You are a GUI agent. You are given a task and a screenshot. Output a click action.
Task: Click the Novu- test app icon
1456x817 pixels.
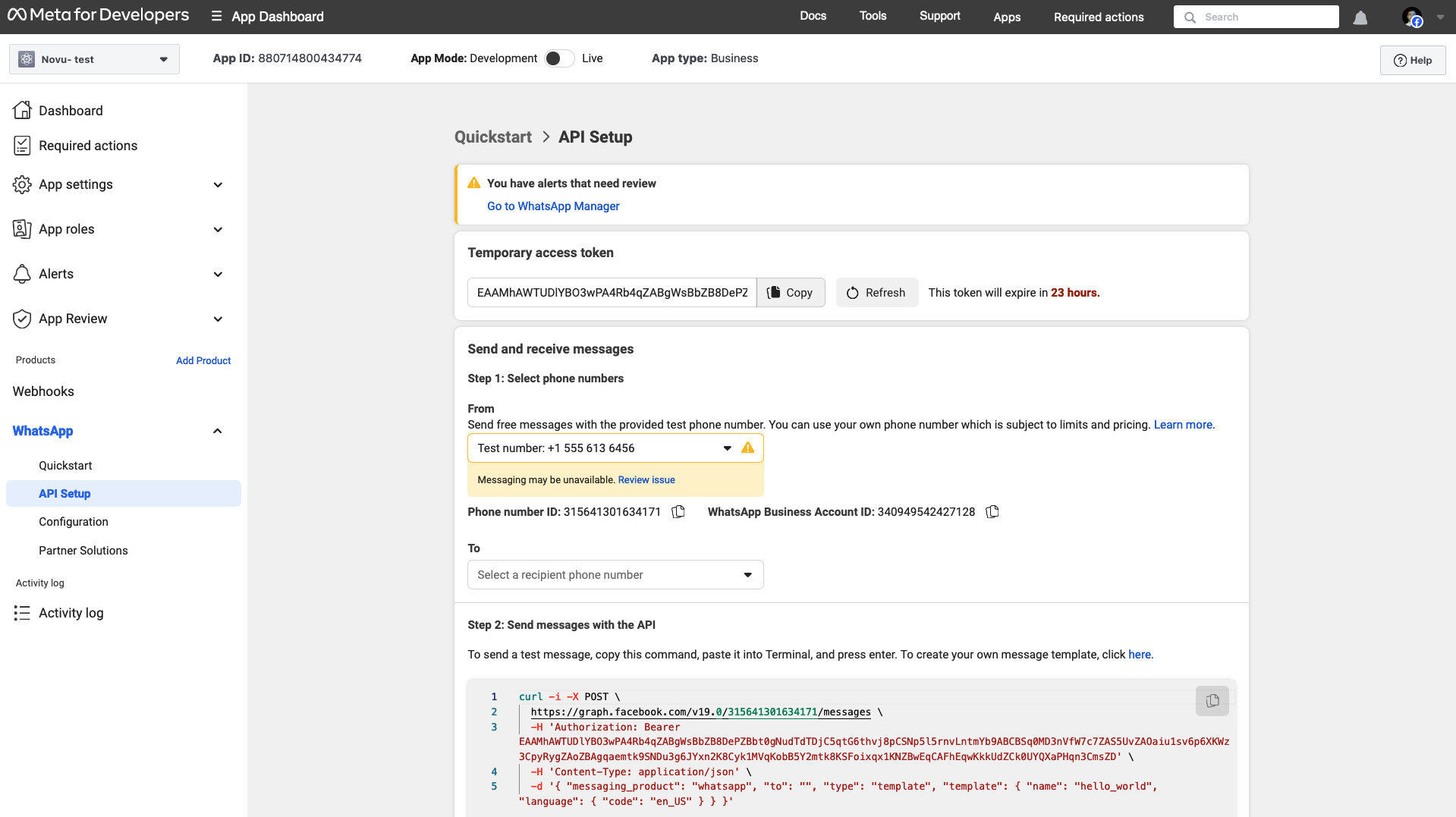(x=27, y=59)
